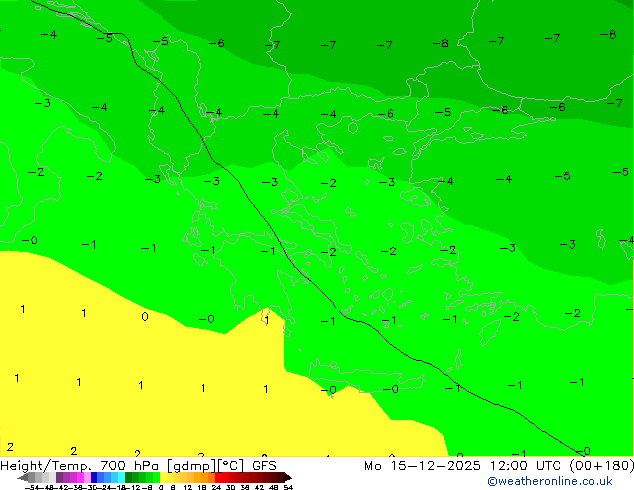Click the Height/Temp. 700 hPa GFS chart title

point(138,466)
